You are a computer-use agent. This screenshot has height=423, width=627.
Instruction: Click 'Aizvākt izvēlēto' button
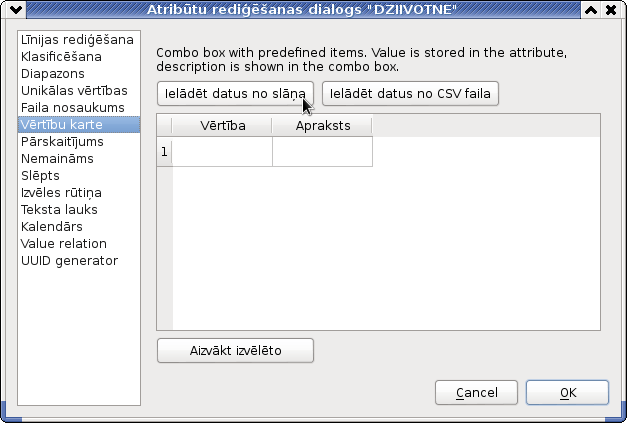pyautogui.click(x=235, y=351)
